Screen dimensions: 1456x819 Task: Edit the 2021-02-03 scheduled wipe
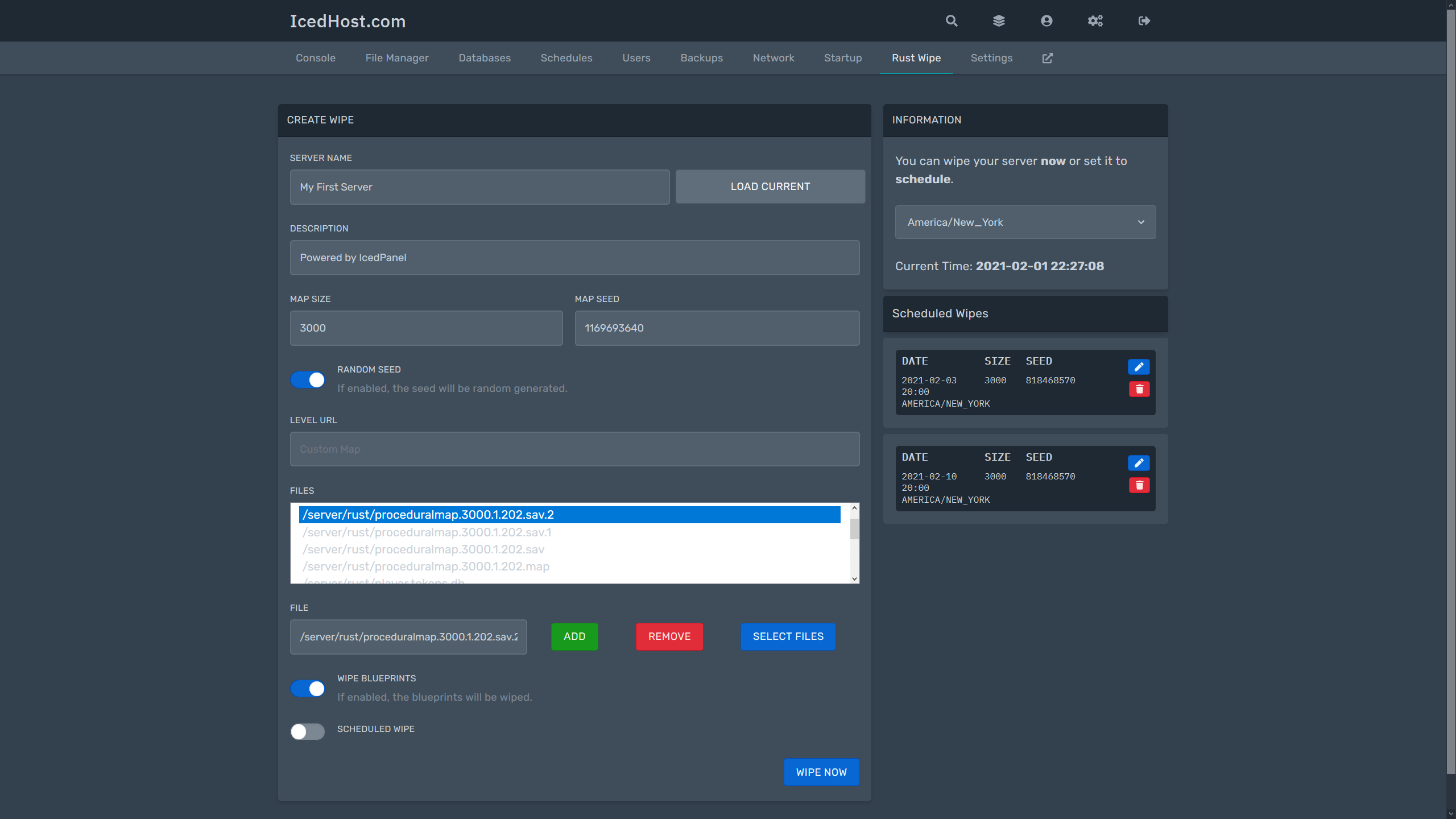(x=1139, y=367)
